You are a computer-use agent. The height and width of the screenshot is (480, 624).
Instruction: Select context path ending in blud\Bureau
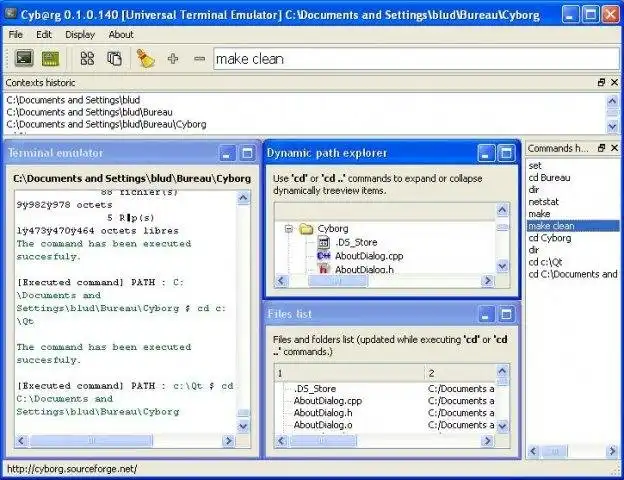pyautogui.click(x=90, y=112)
